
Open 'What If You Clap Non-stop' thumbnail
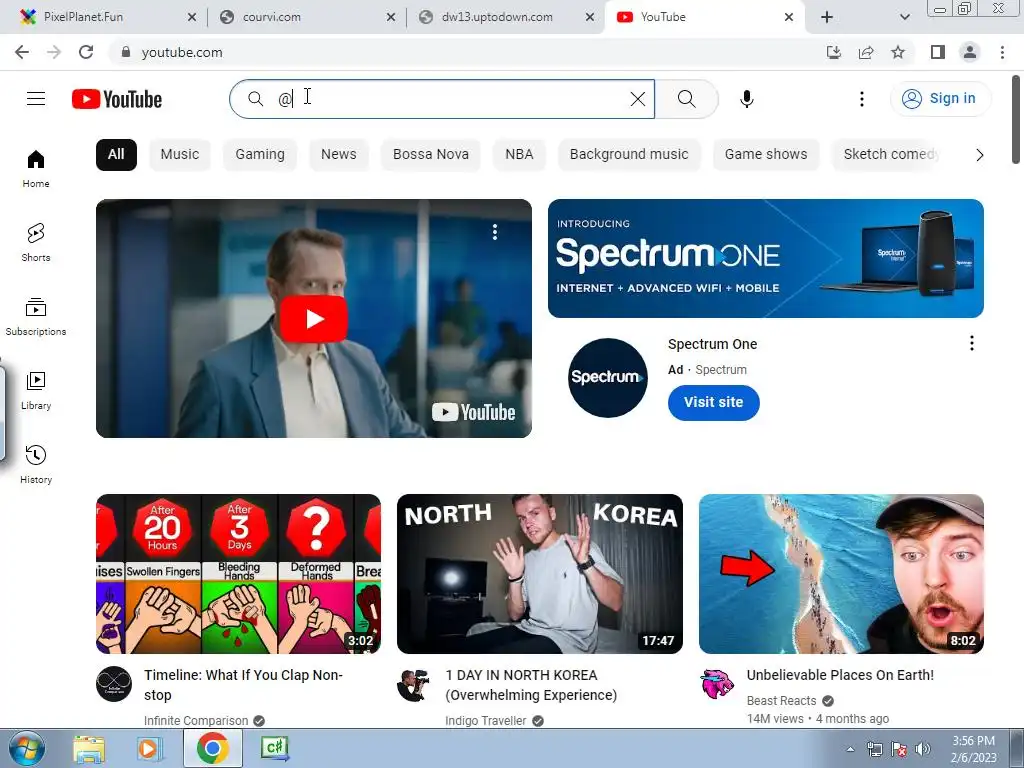point(238,573)
